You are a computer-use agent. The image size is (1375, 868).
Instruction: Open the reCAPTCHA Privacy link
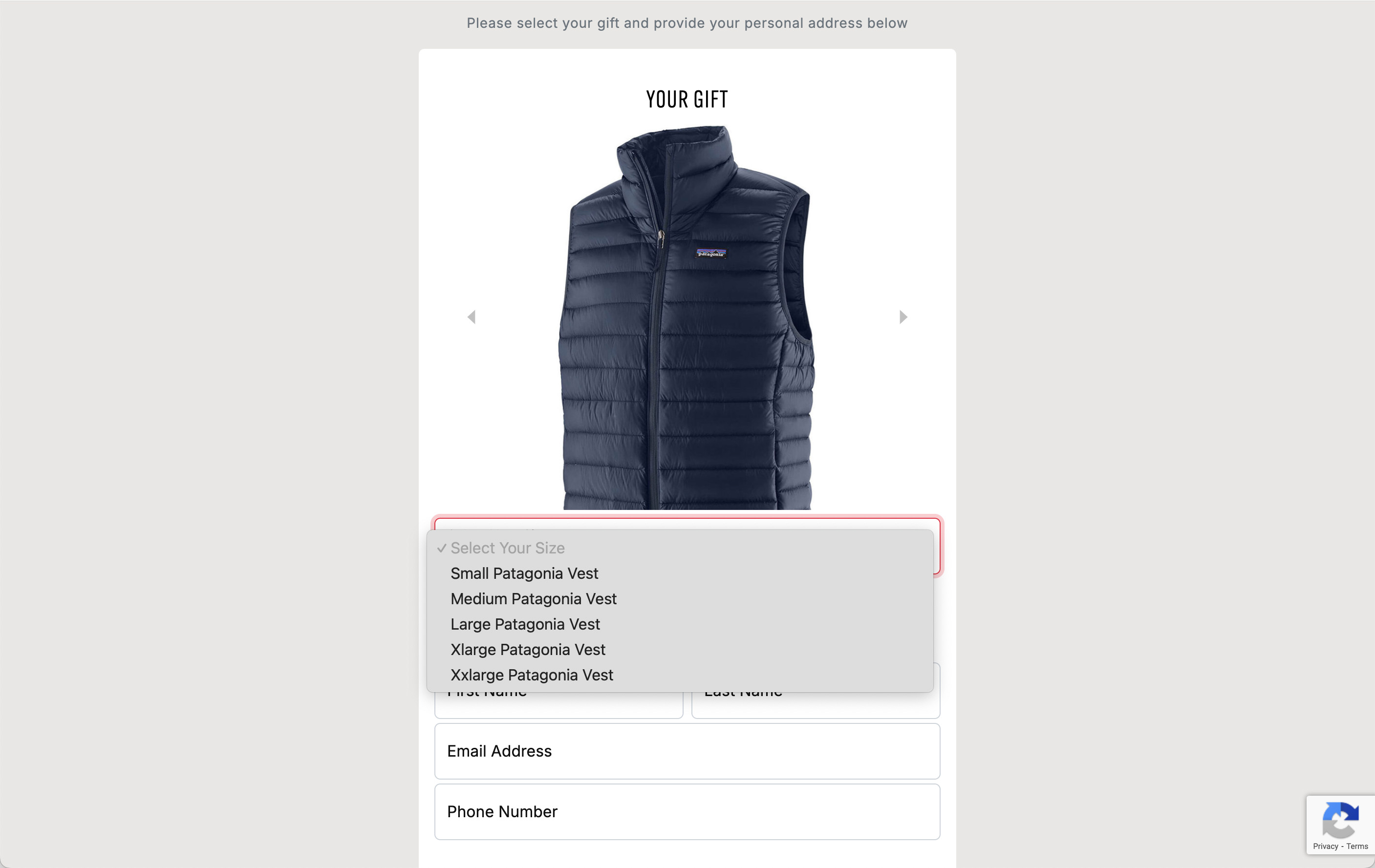(1325, 847)
